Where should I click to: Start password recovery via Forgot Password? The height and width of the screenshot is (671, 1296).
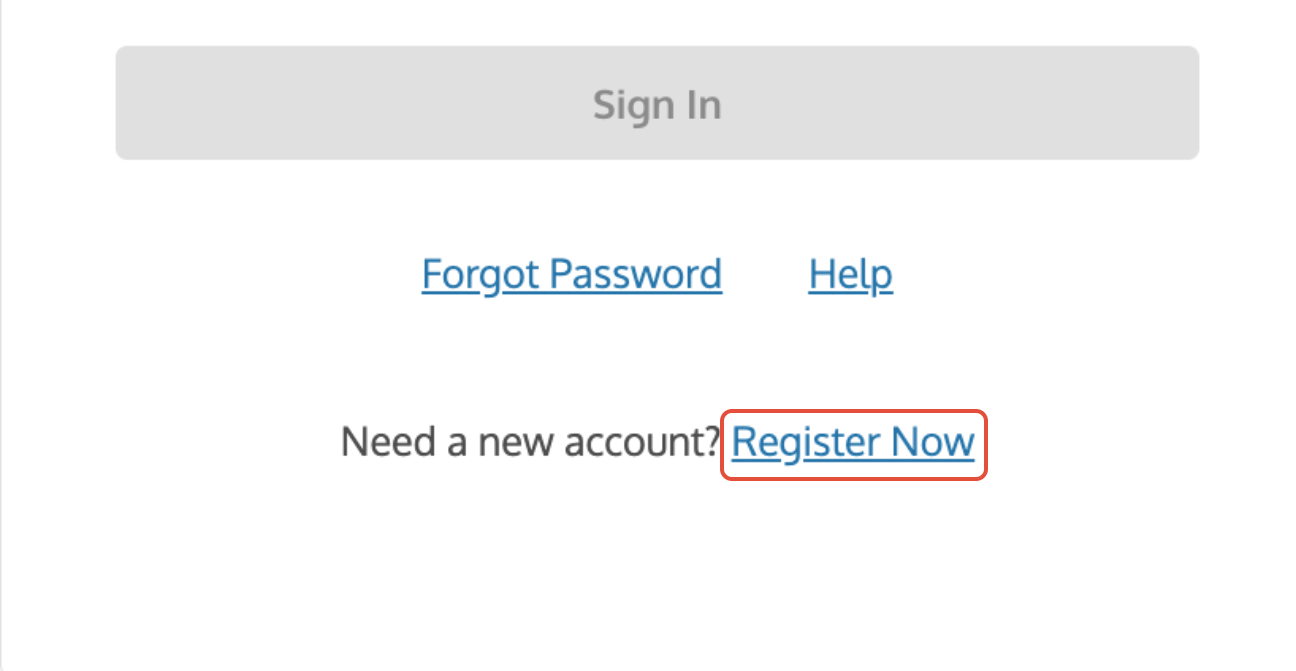tap(571, 274)
